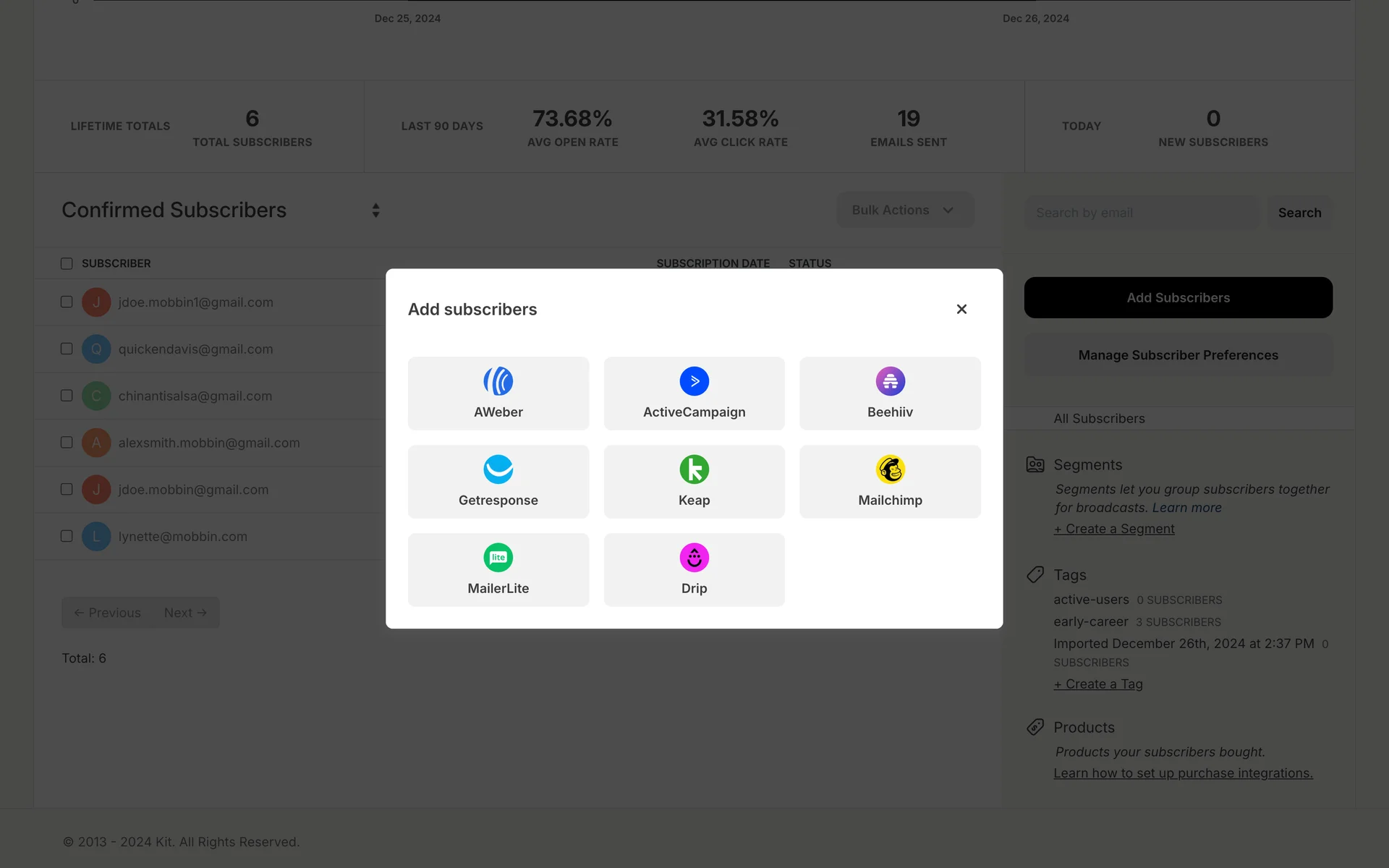This screenshot has height=868, width=1389.
Task: Open the Create a Segment link
Action: click(x=1114, y=529)
